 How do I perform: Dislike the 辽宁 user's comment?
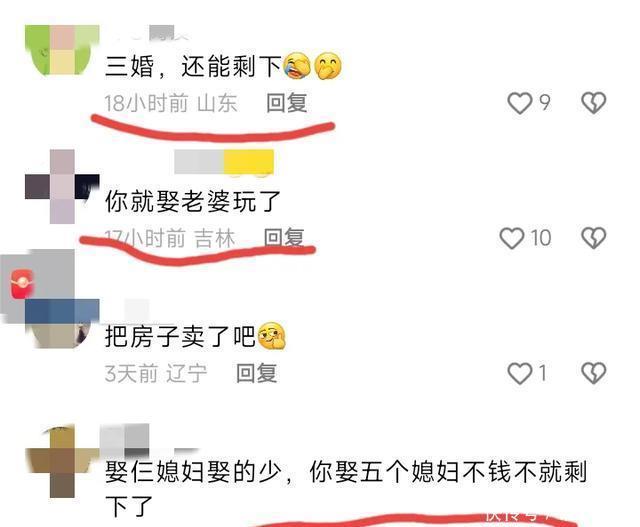pos(593,374)
